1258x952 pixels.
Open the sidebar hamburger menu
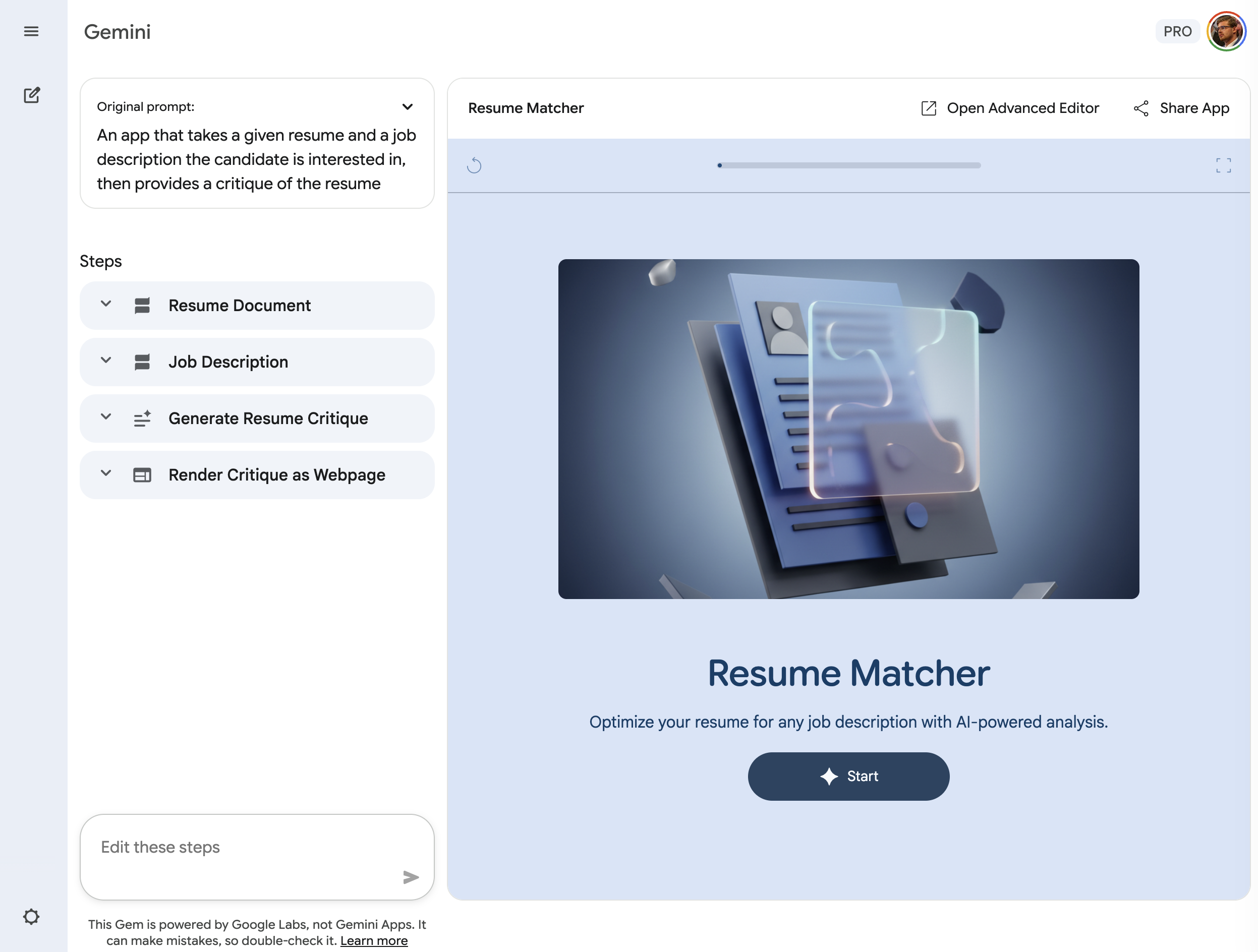(x=31, y=31)
